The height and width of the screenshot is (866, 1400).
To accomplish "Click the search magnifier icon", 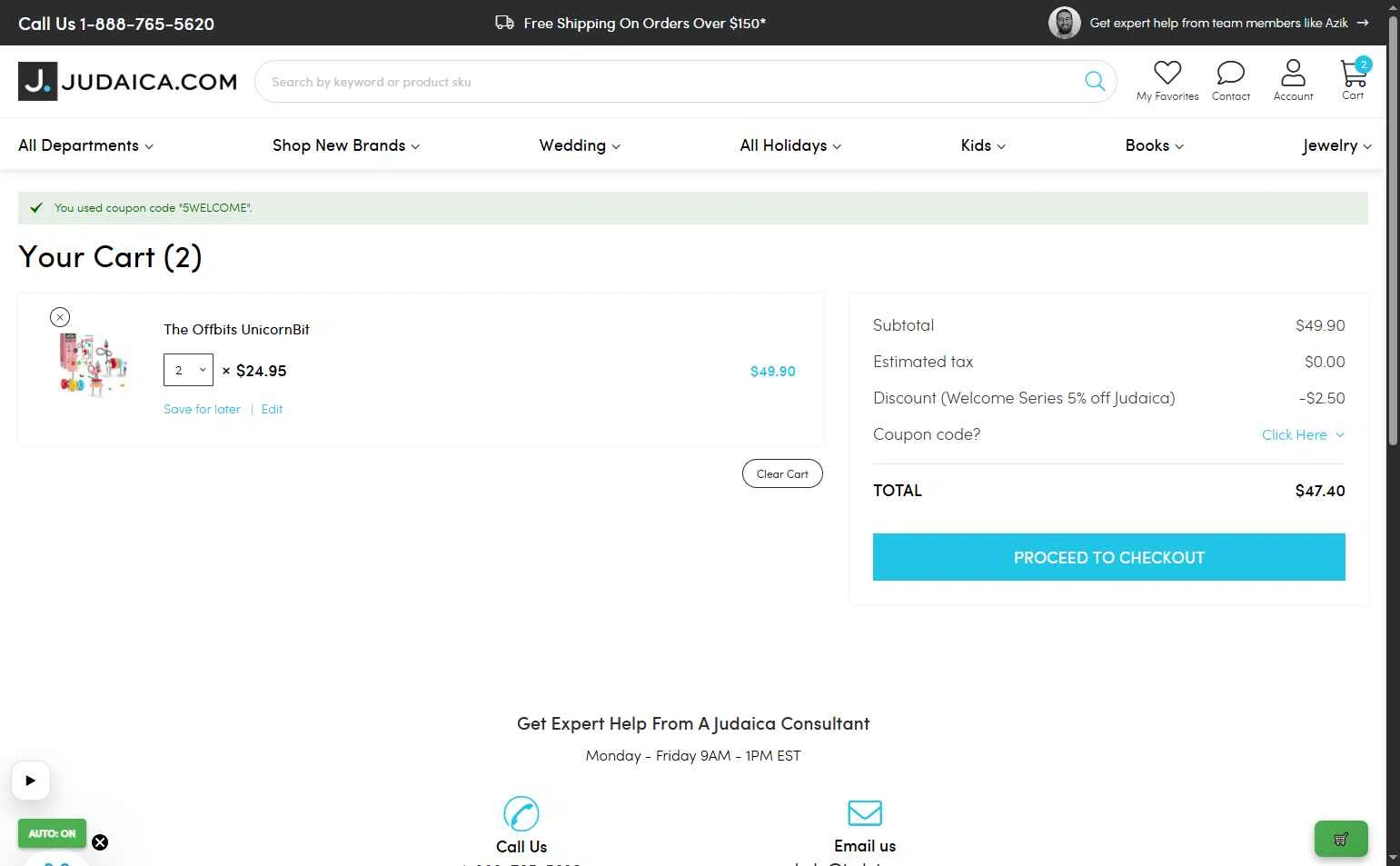I will point(1095,81).
